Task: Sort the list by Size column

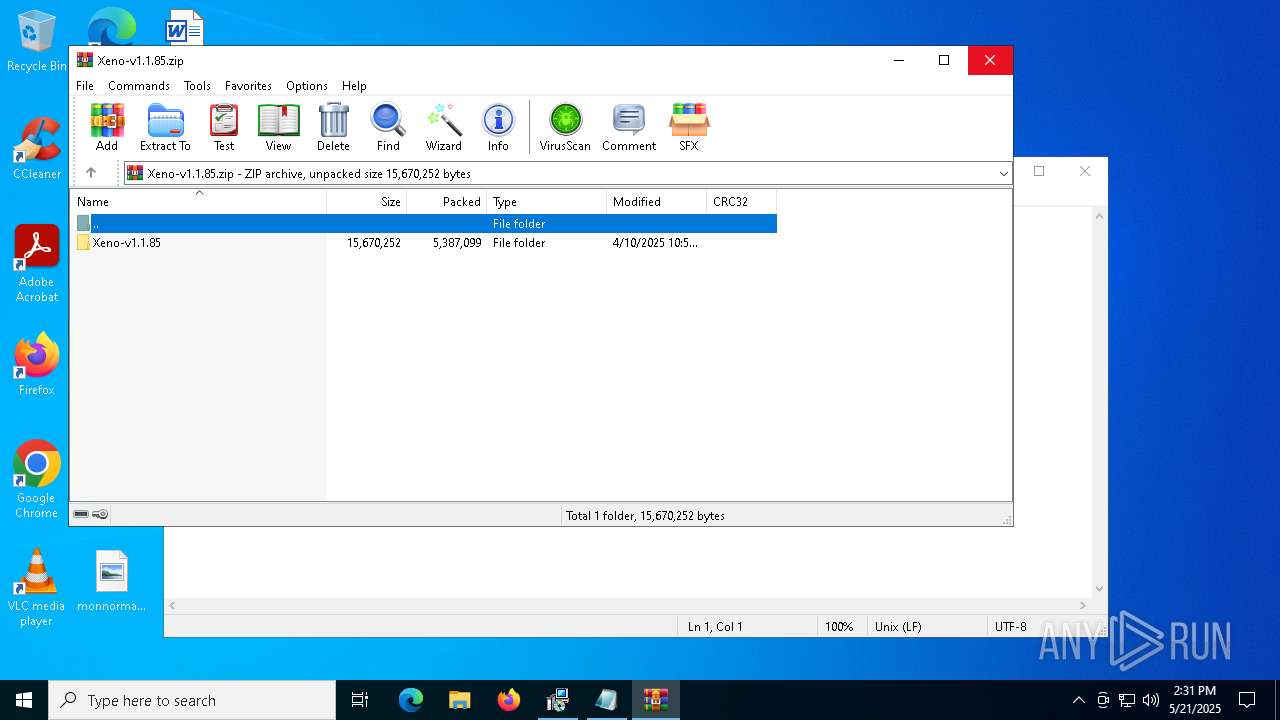Action: pyautogui.click(x=367, y=202)
